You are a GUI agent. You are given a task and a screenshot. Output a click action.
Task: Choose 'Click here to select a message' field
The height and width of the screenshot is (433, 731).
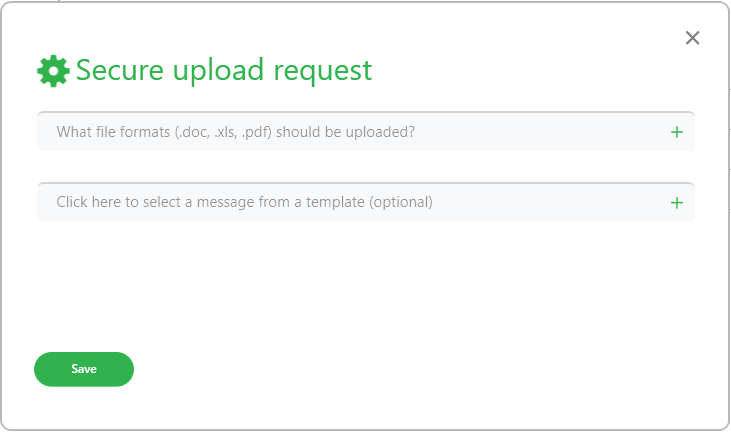tap(366, 202)
